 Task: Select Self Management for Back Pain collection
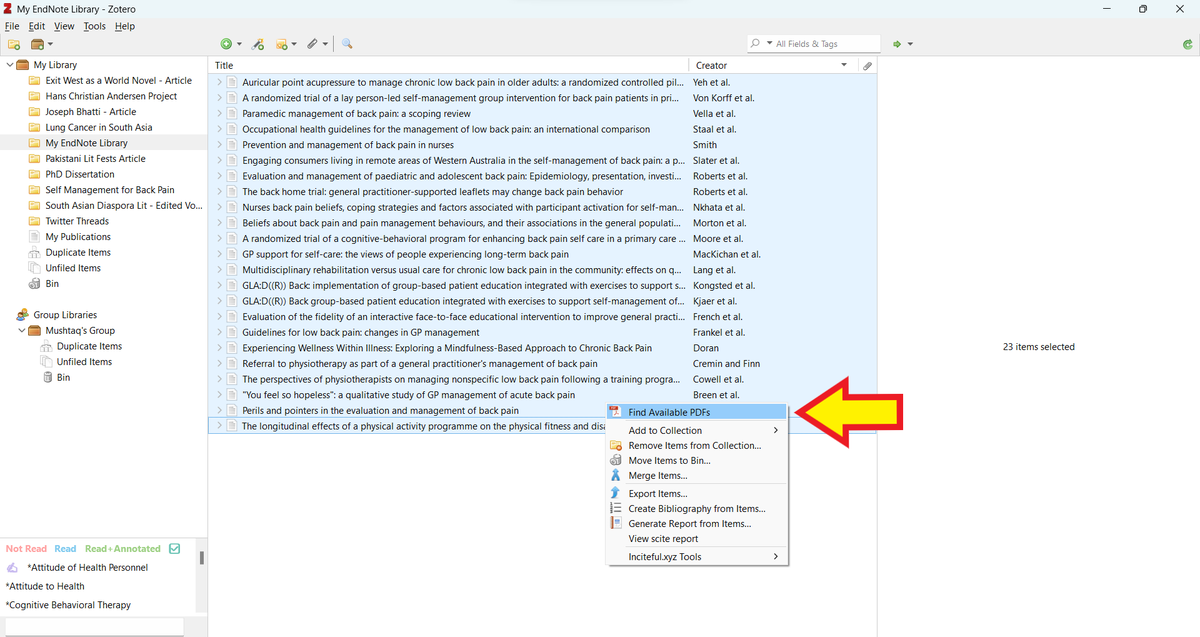point(110,190)
